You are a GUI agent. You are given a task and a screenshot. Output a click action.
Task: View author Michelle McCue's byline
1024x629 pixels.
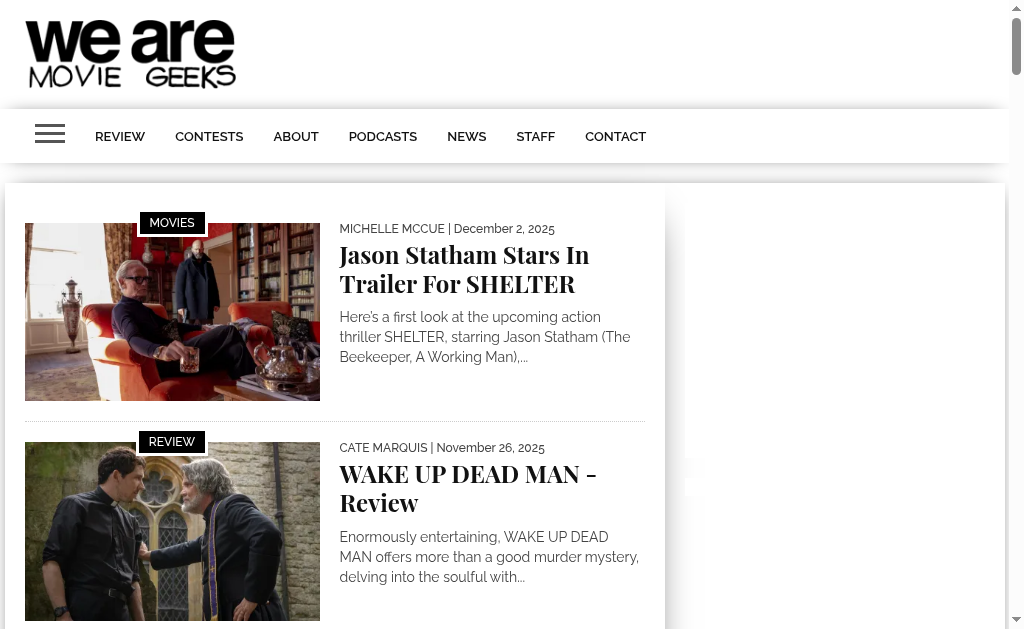(x=392, y=229)
